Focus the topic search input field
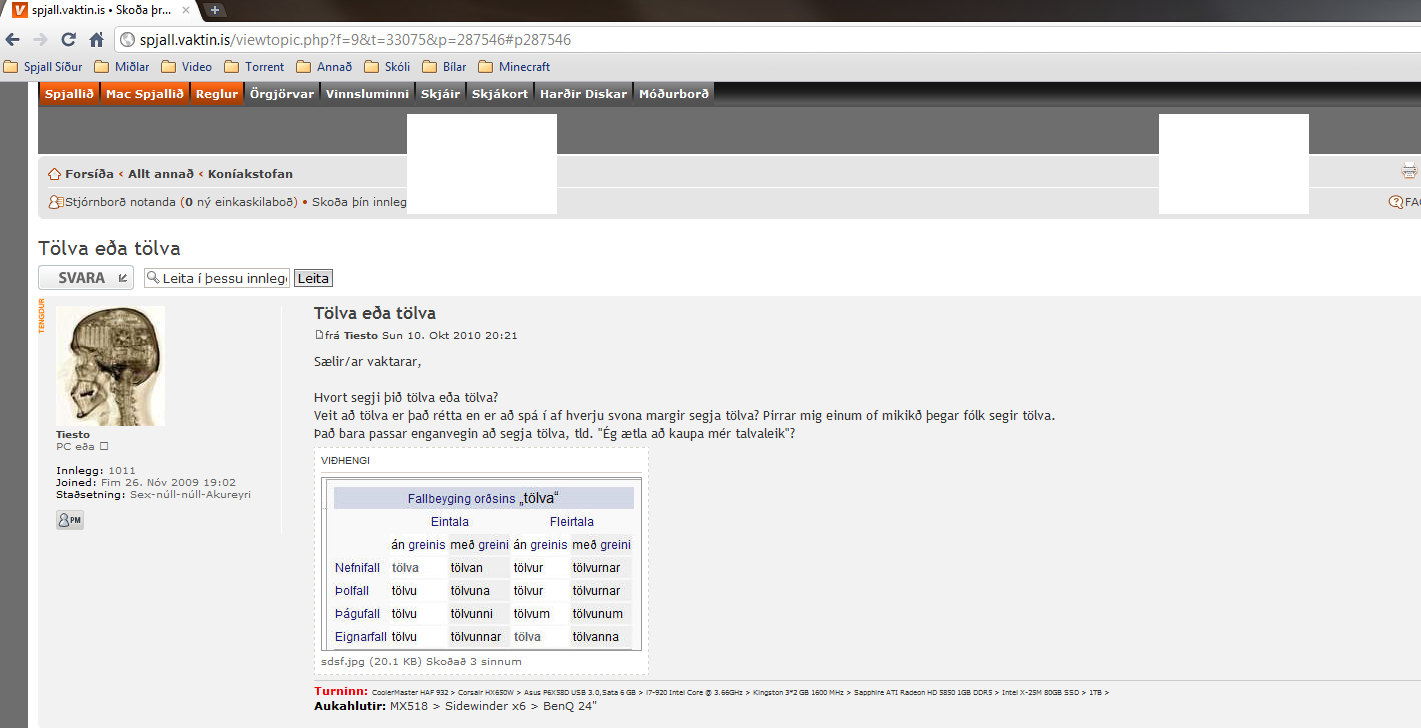 click(222, 278)
